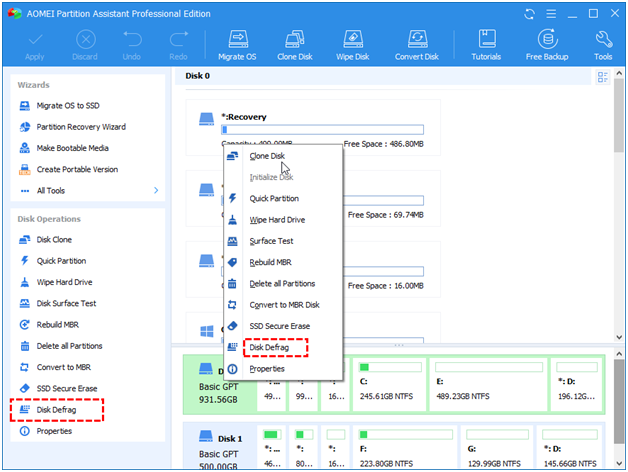Toggle the disk view layout icon
This screenshot has height=472, width=628.
click(x=602, y=77)
